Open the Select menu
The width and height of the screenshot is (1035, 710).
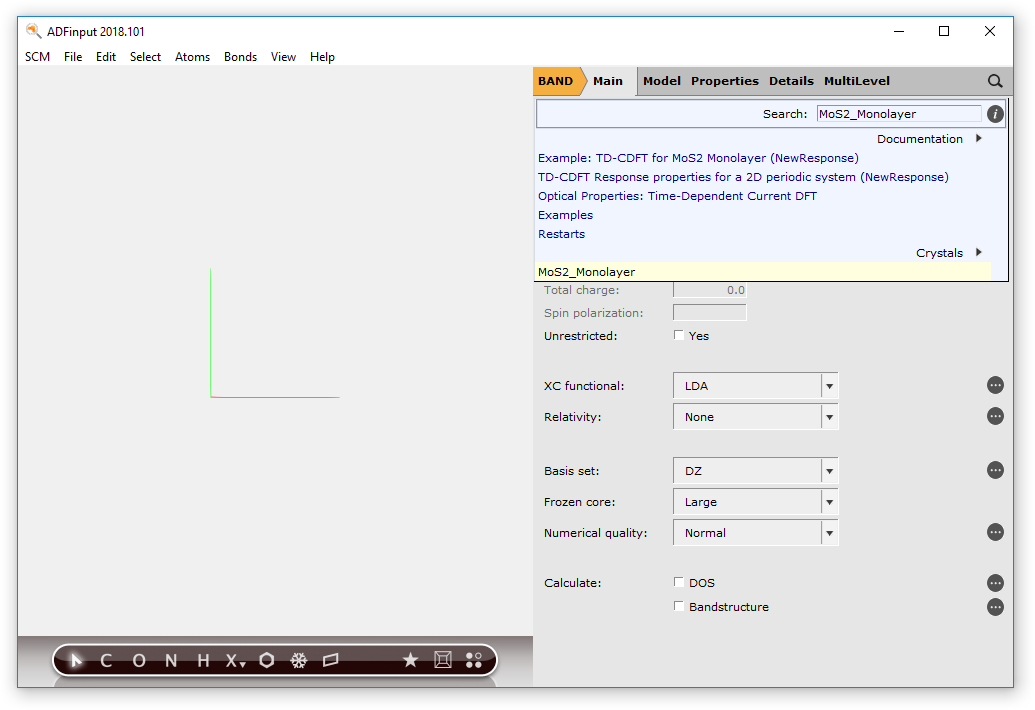(145, 57)
